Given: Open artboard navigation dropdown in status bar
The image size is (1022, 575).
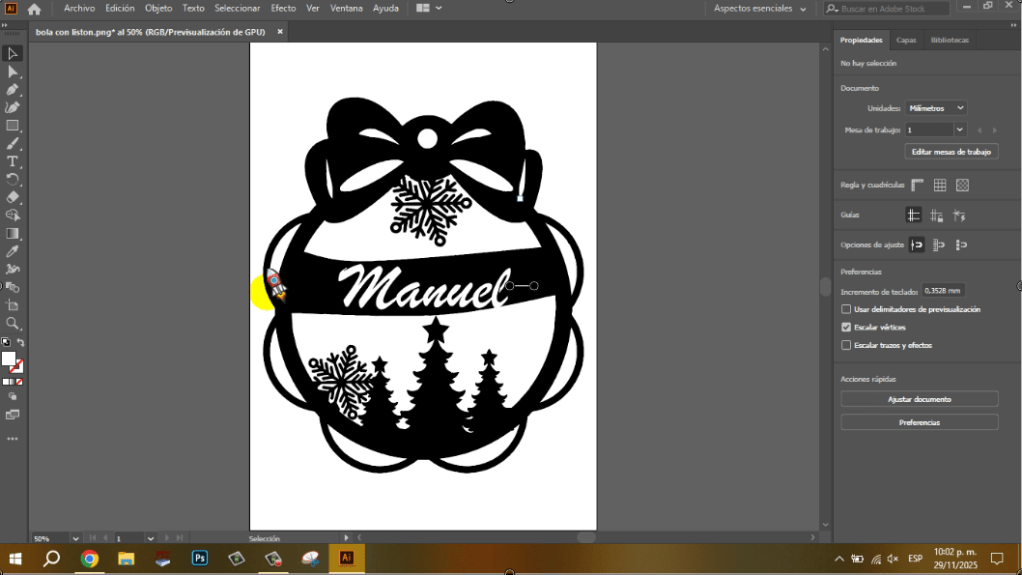Looking at the screenshot, I should 151,538.
